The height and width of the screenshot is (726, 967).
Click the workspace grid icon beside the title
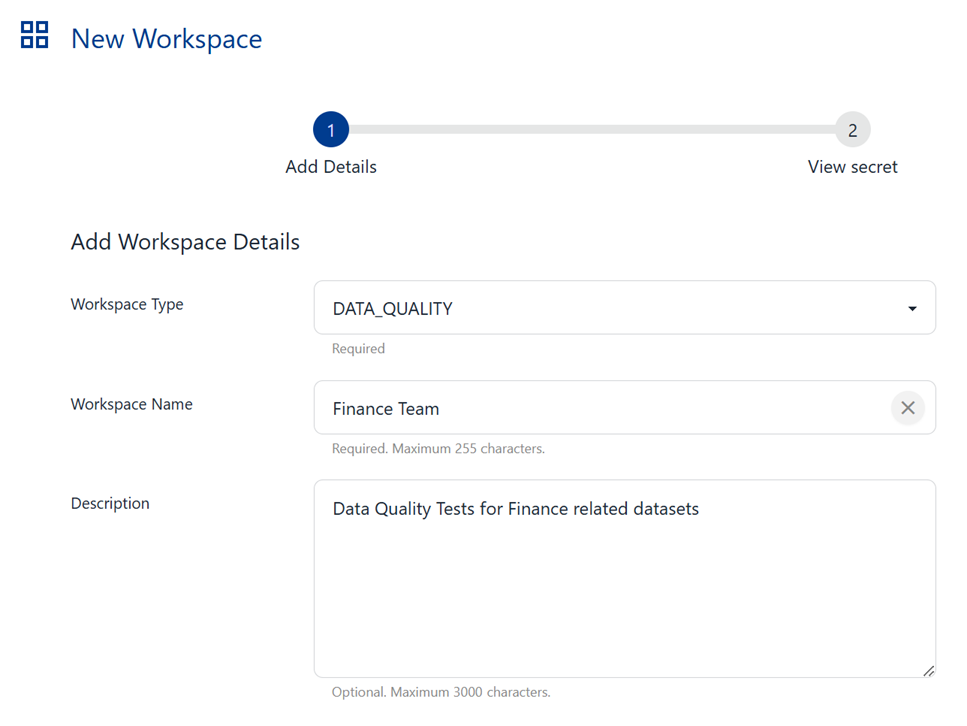pos(35,35)
